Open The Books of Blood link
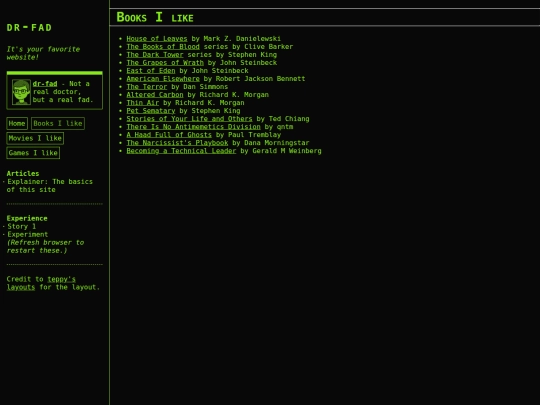 (163, 46)
